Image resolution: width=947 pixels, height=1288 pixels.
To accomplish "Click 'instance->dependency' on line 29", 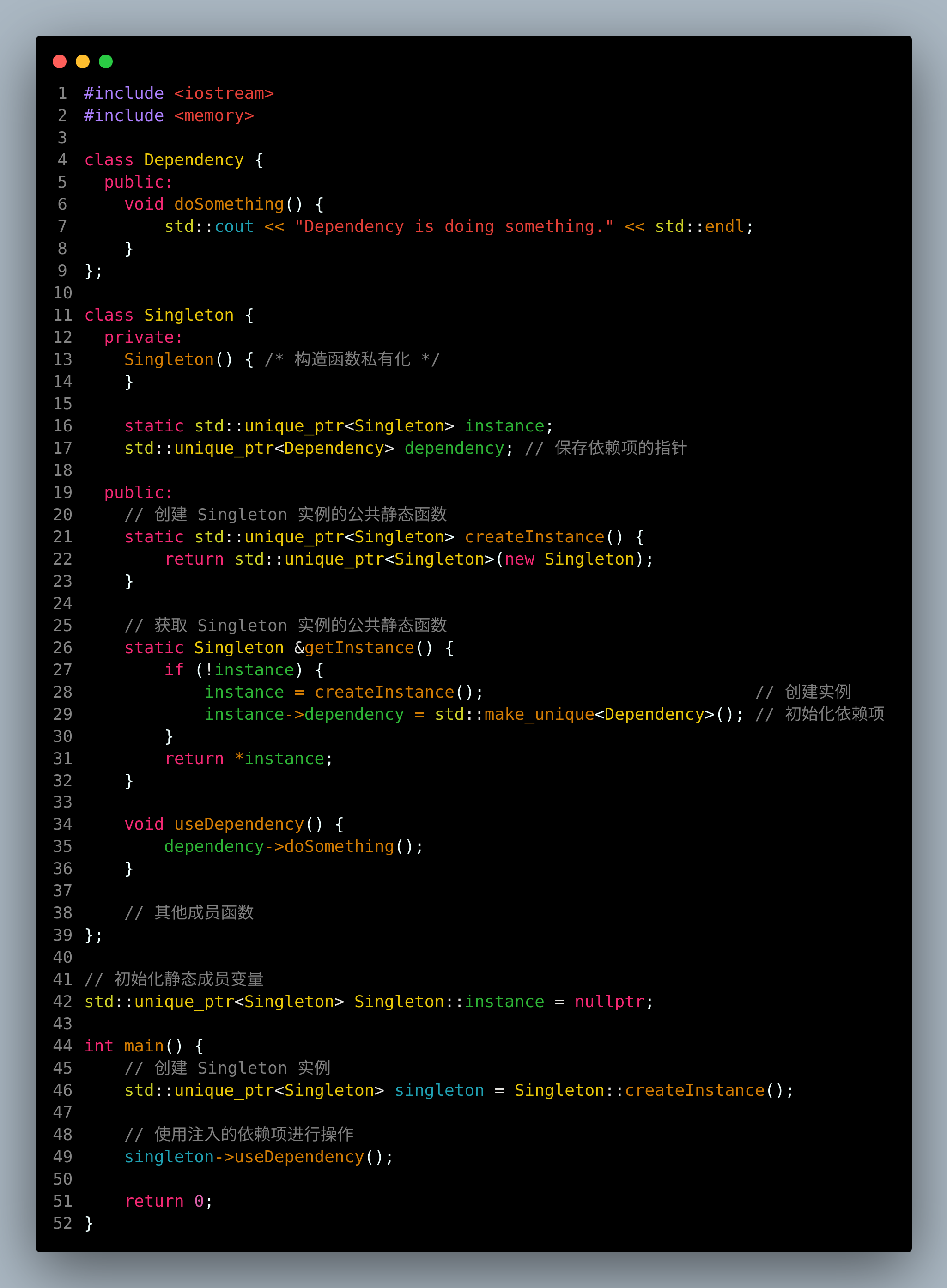I will [304, 715].
